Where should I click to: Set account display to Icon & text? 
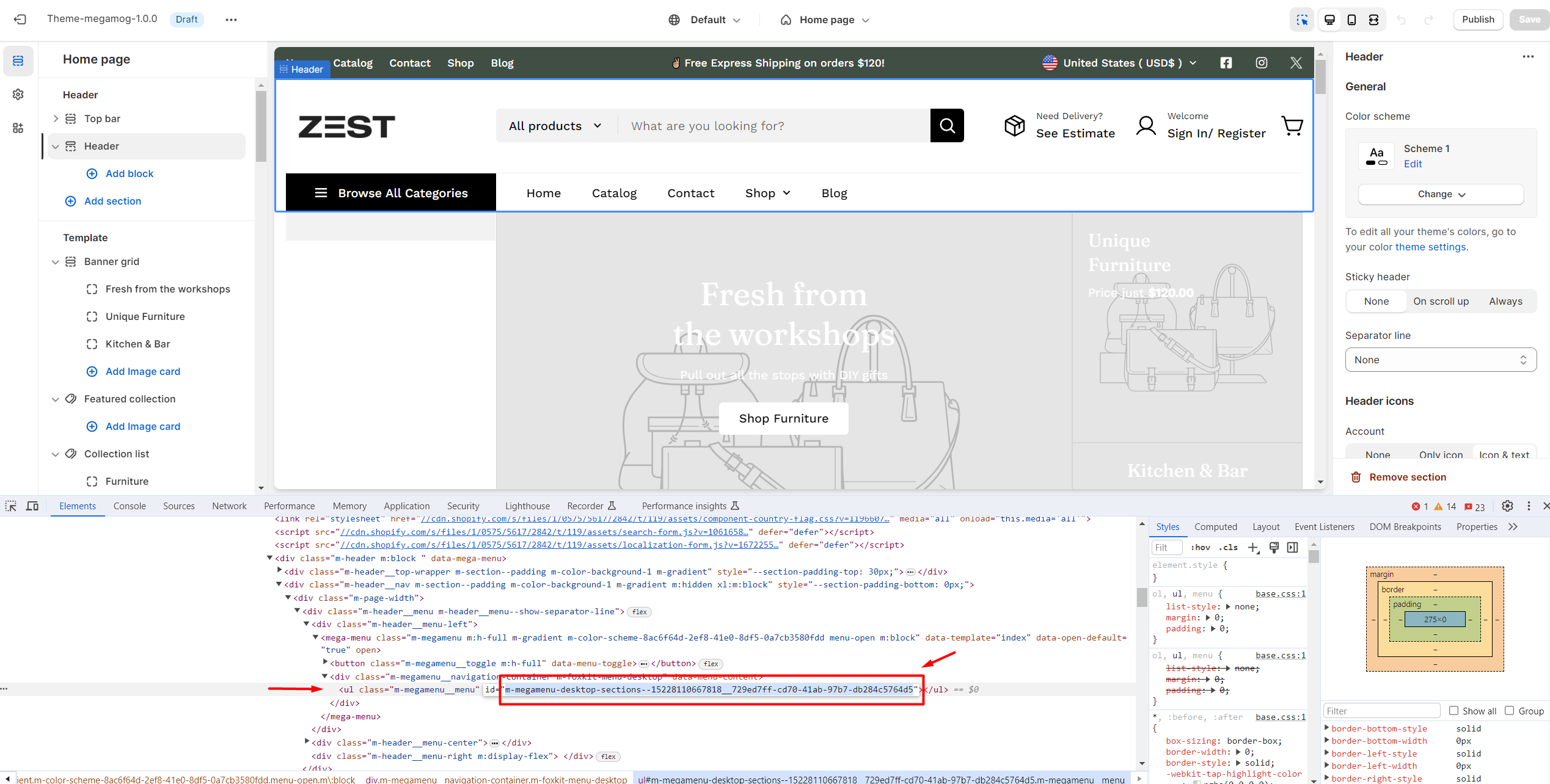[1504, 454]
